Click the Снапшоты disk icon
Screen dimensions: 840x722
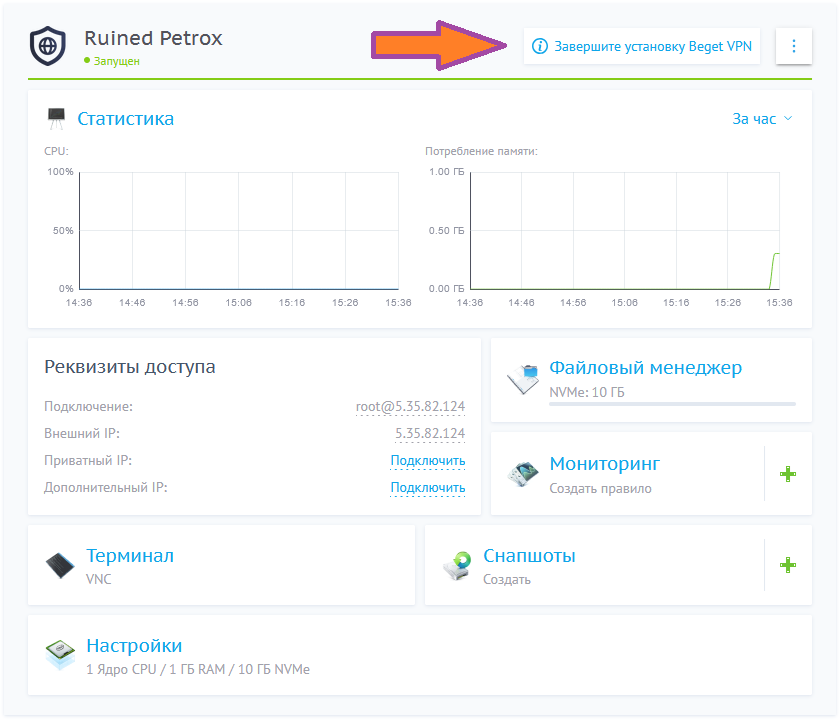pos(457,566)
